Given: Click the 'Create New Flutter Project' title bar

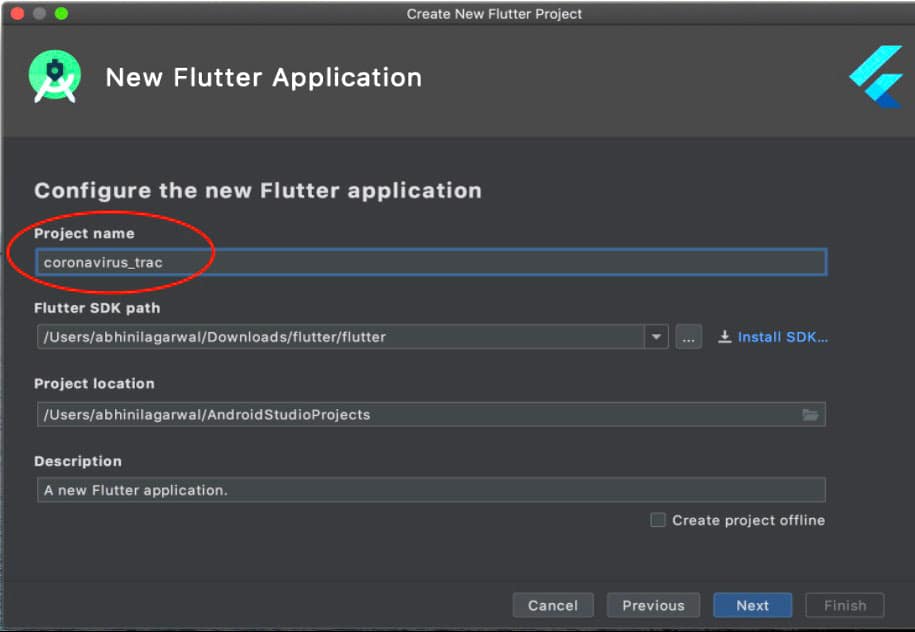Looking at the screenshot, I should [x=494, y=14].
